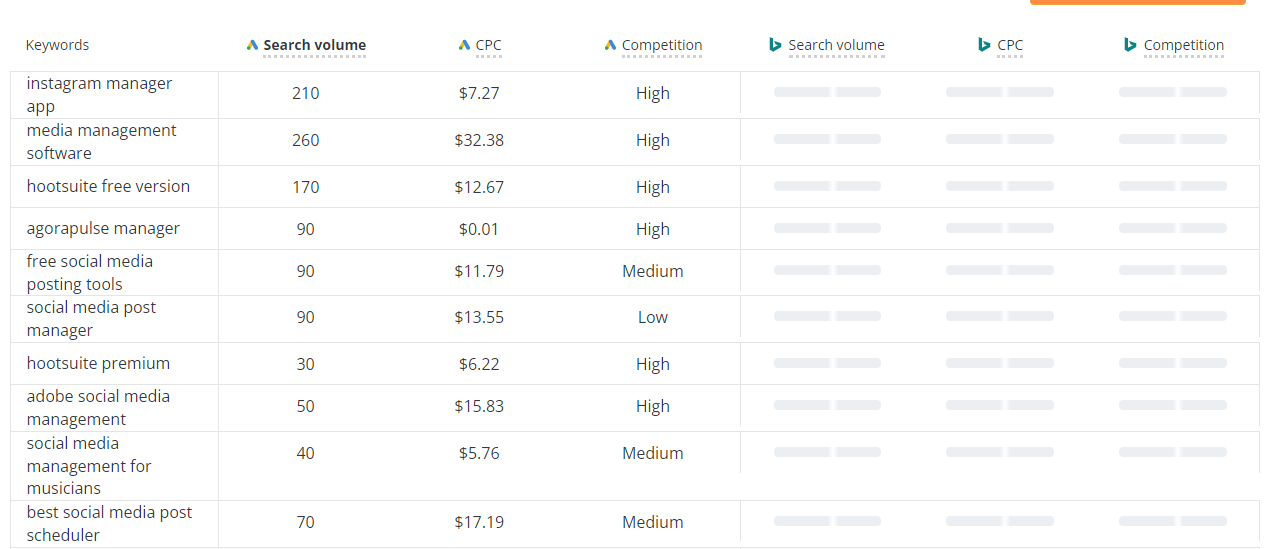
Task: Click the Bing icon beside Search volume
Action: pyautogui.click(x=775, y=45)
